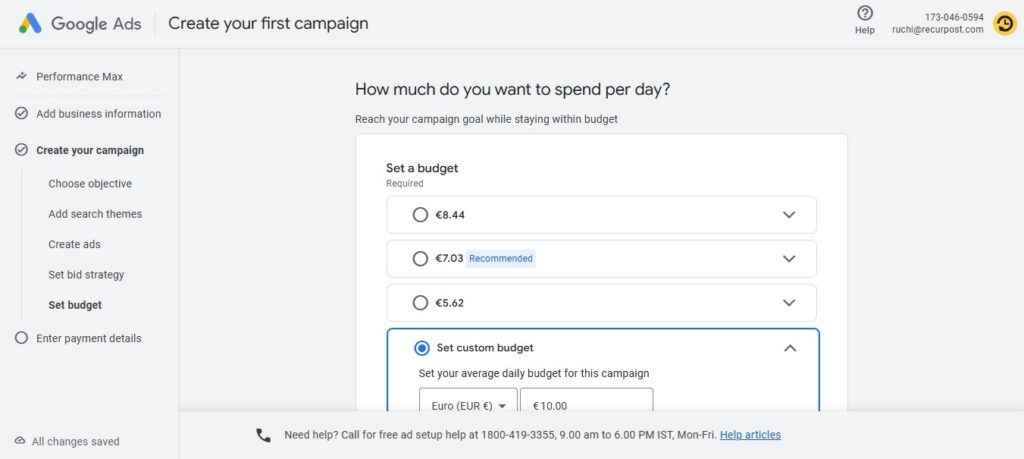Open Add business information step
This screenshot has width=1024, height=459.
99,114
